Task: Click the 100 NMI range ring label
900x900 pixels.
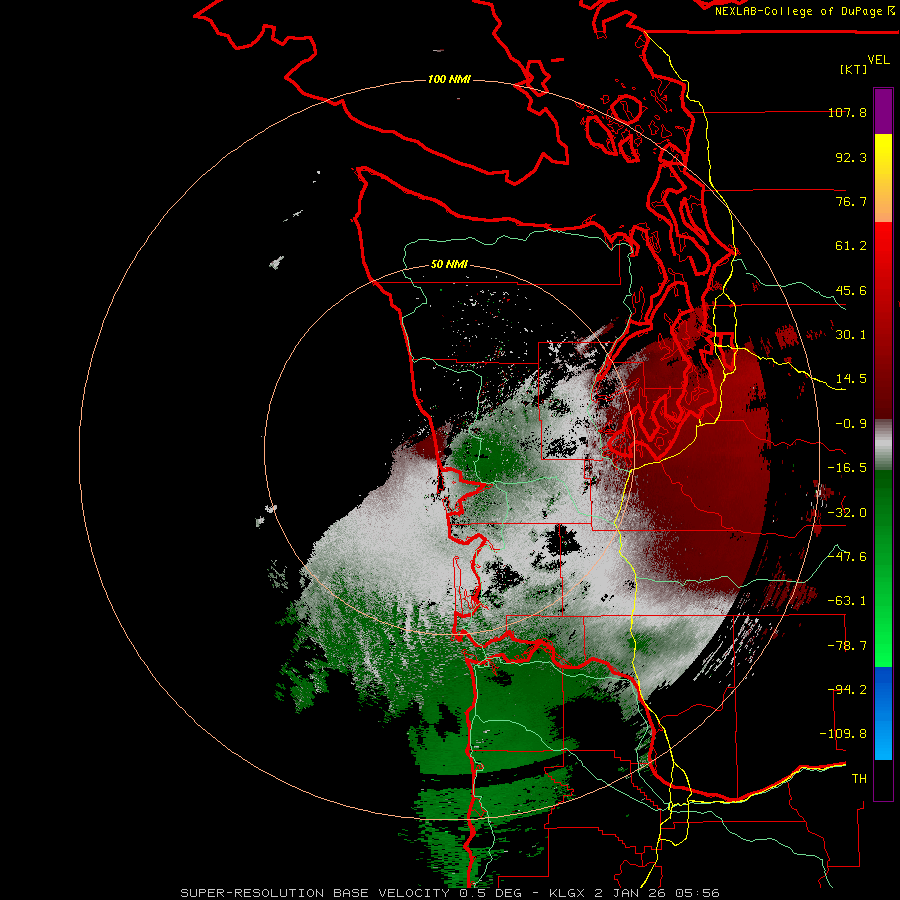Action: [x=449, y=79]
